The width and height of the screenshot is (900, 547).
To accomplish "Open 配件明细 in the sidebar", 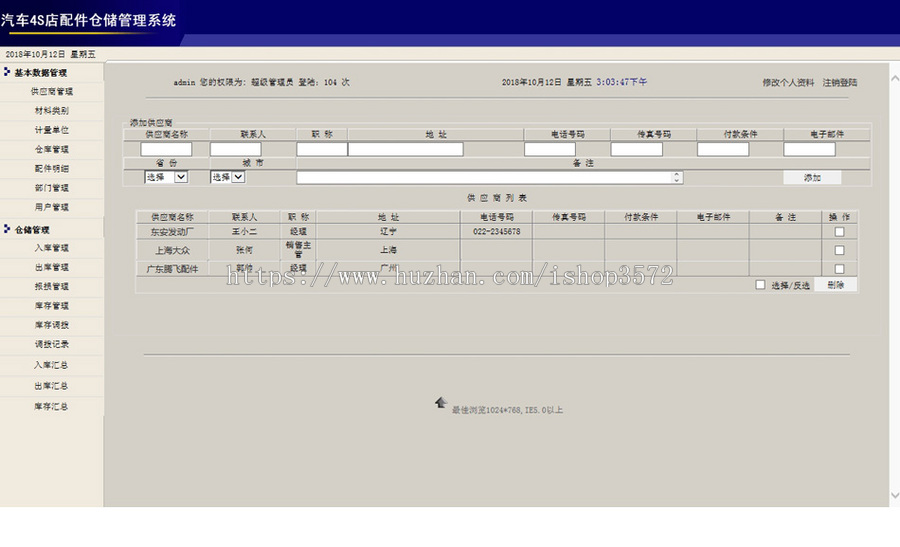I will click(x=52, y=168).
